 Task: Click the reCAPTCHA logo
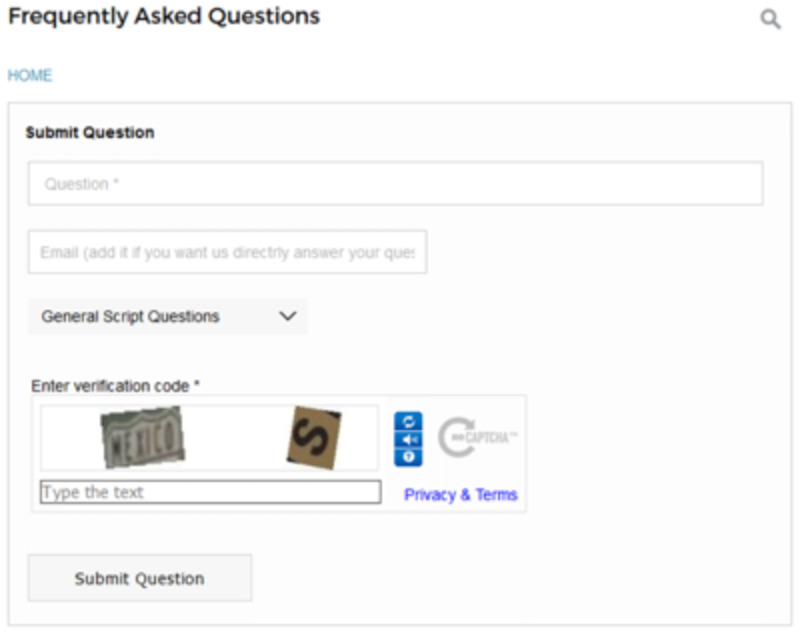477,437
